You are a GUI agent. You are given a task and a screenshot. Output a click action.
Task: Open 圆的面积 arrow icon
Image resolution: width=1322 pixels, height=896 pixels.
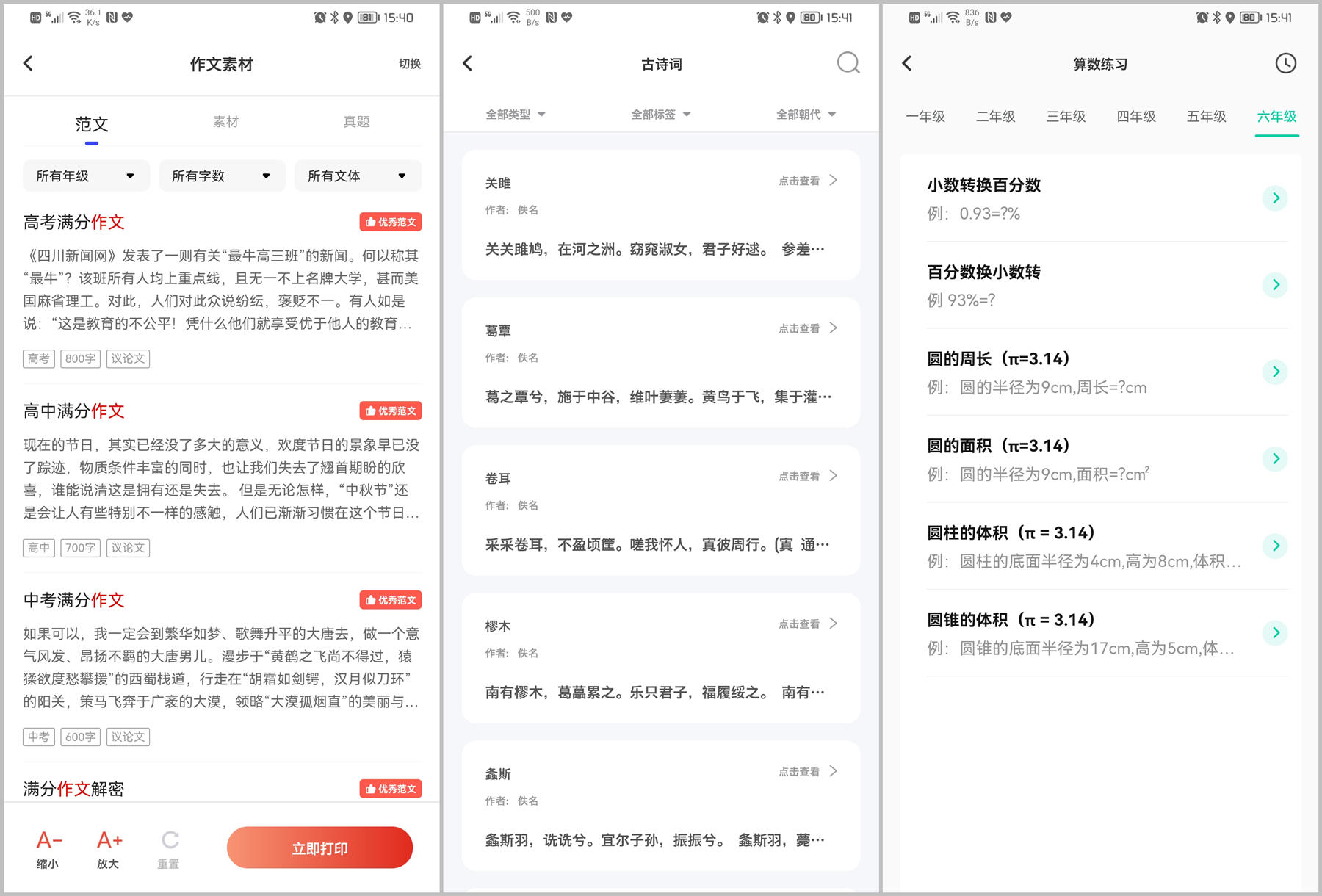click(x=1276, y=459)
